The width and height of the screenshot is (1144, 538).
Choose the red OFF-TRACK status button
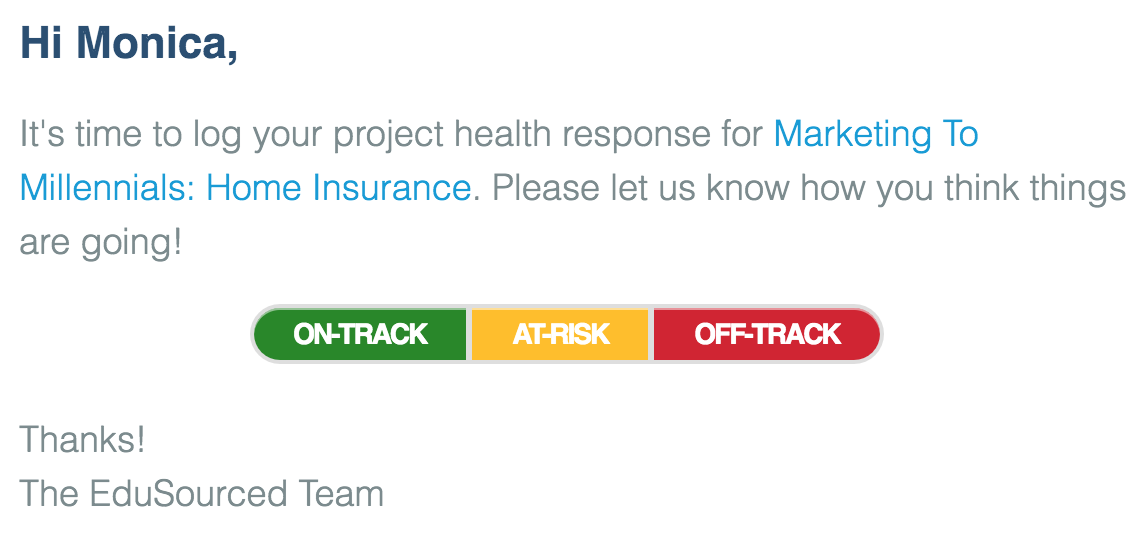[767, 334]
